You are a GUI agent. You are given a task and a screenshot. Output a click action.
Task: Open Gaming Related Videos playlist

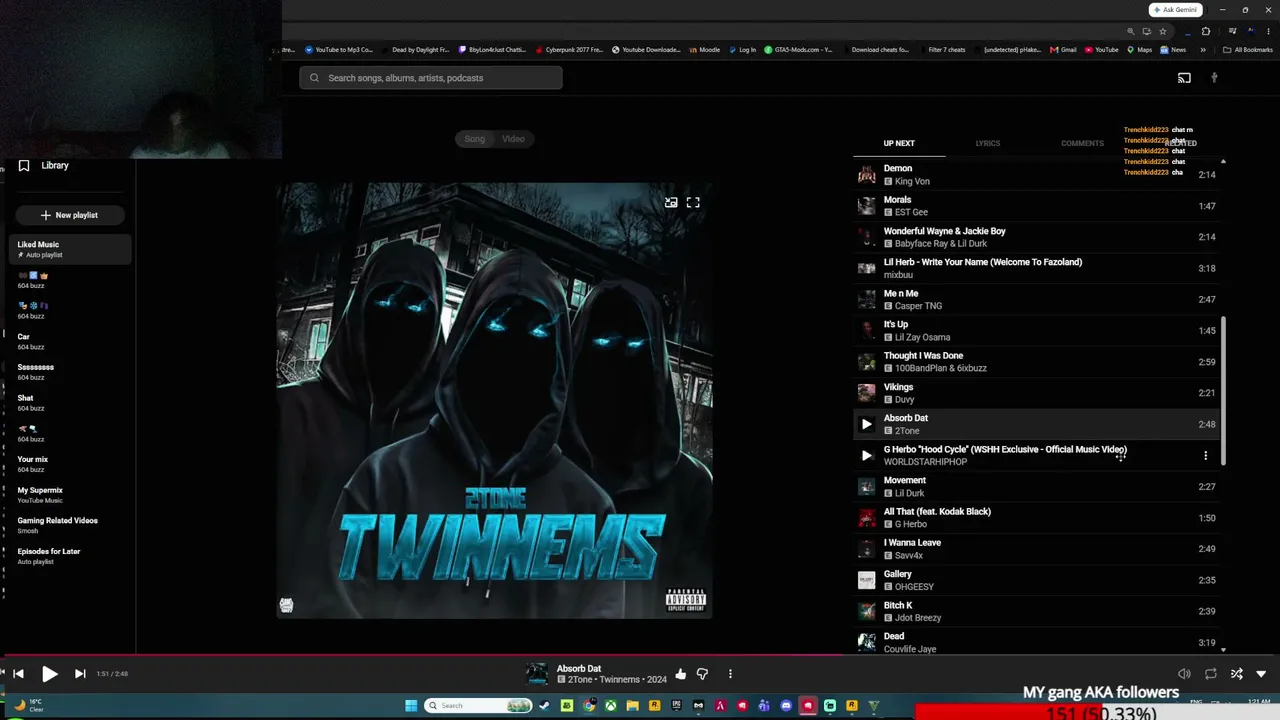pyautogui.click(x=70, y=525)
